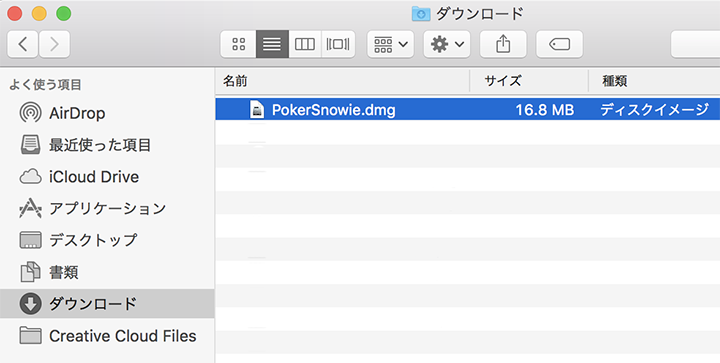This screenshot has height=363, width=720.
Task: Go back with the left chevron button
Action: coord(22,44)
